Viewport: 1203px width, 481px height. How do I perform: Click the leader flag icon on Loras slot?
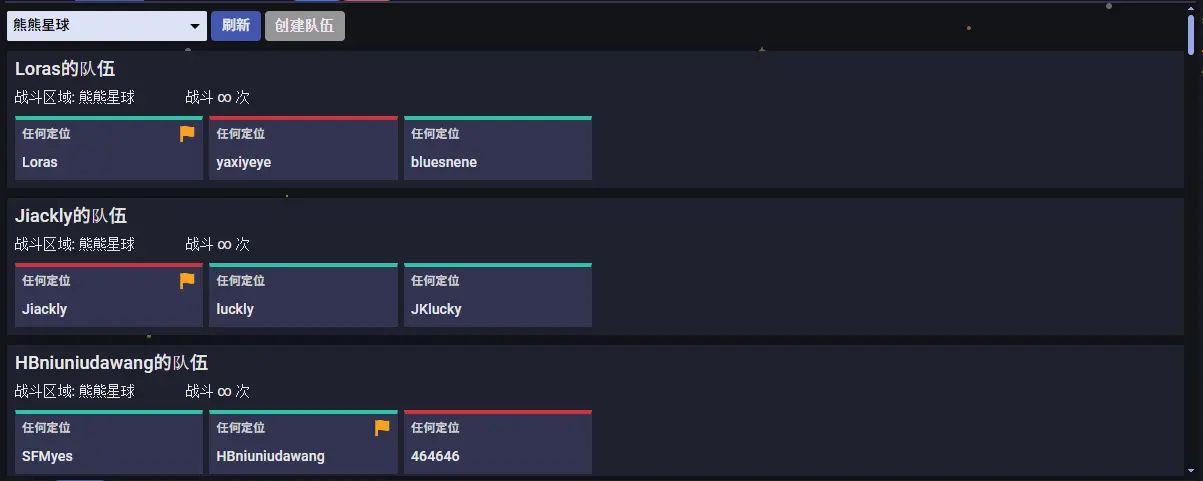coord(187,134)
